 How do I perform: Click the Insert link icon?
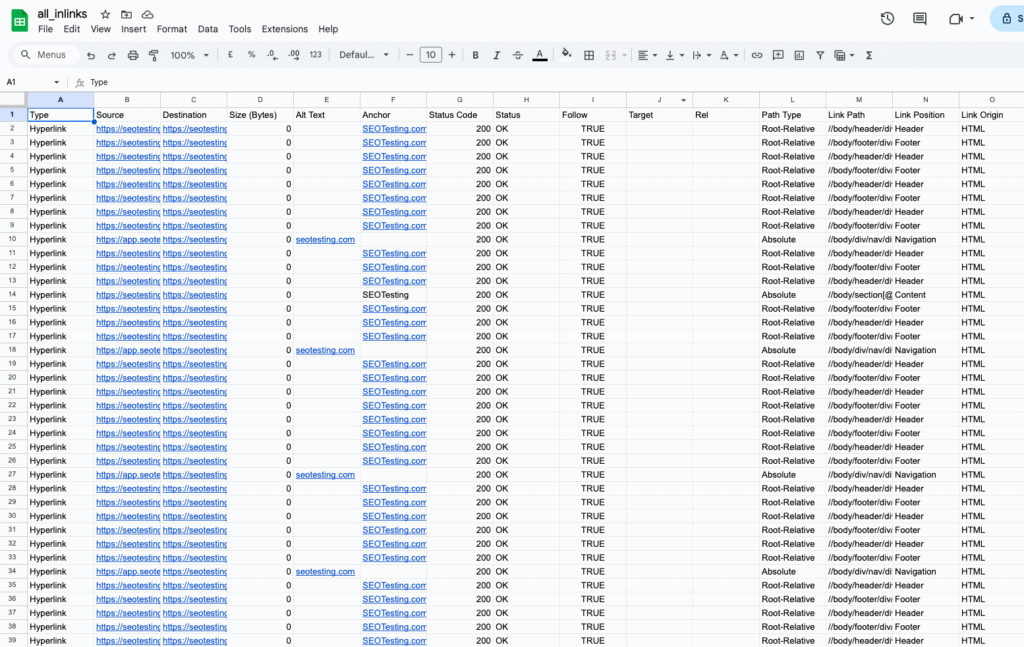coord(757,55)
